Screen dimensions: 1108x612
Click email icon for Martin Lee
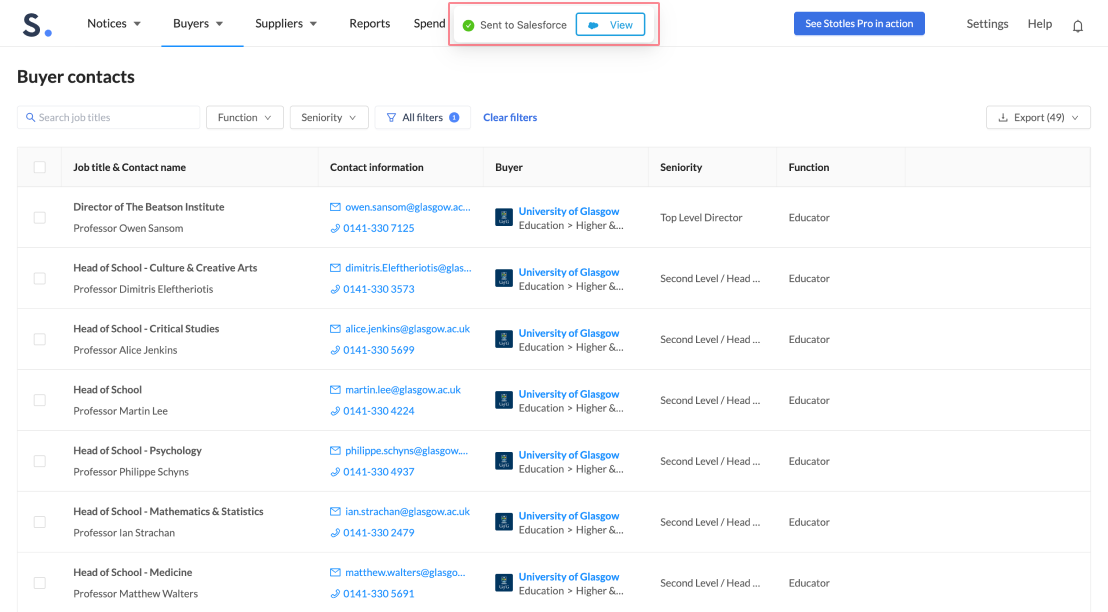coord(335,389)
